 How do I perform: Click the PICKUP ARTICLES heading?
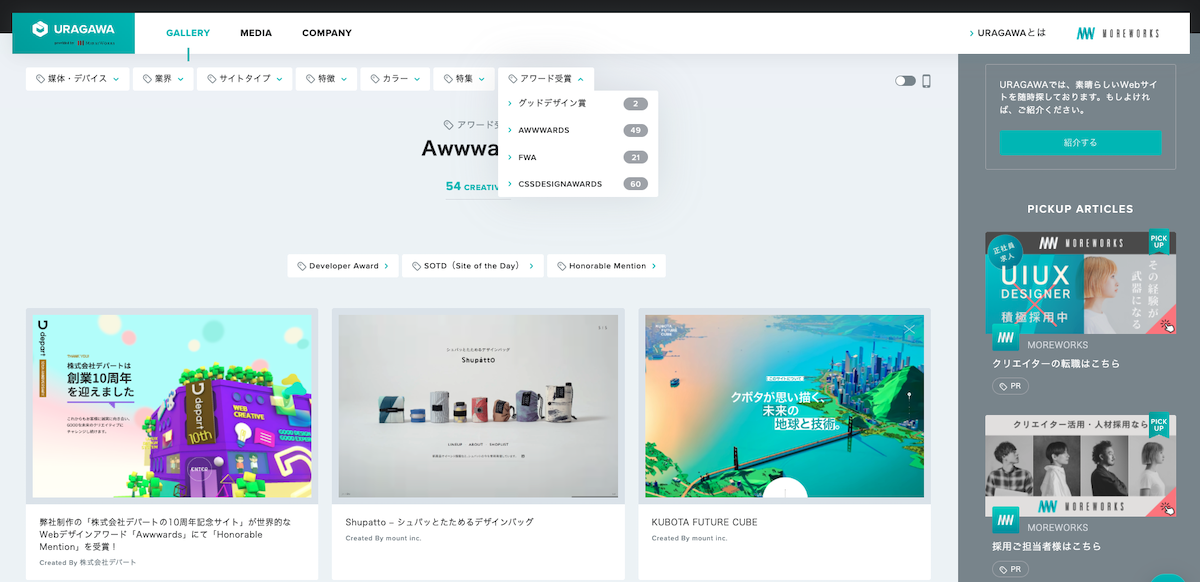click(x=1080, y=209)
